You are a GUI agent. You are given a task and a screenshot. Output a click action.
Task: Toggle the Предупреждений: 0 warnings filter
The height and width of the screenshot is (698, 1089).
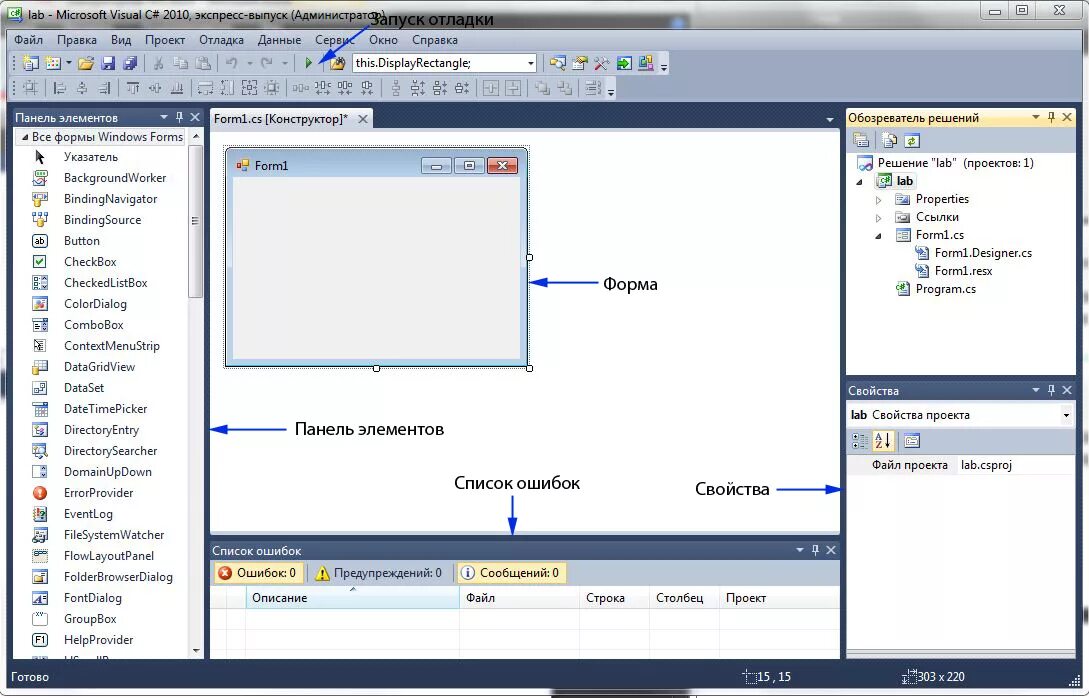coord(379,573)
